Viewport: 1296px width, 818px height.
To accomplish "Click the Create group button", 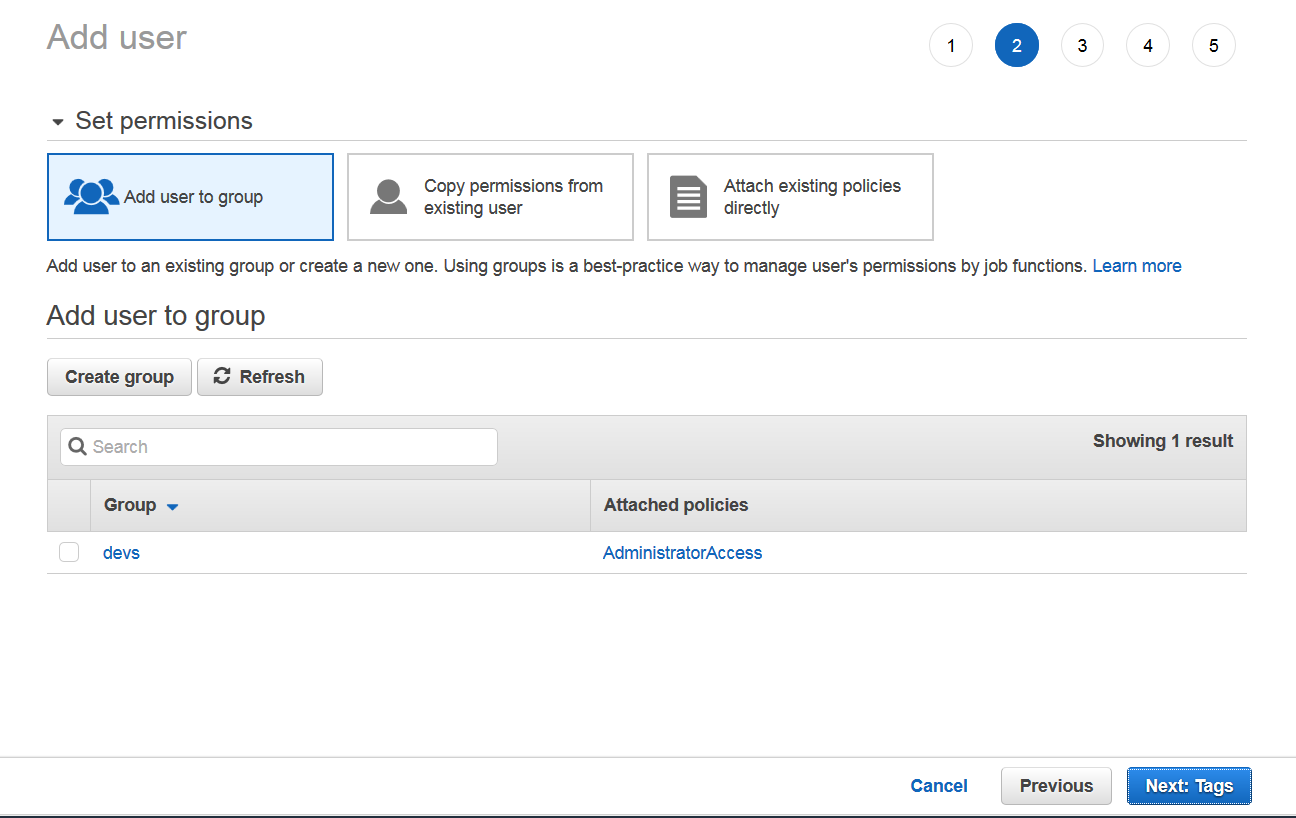I will [x=119, y=377].
